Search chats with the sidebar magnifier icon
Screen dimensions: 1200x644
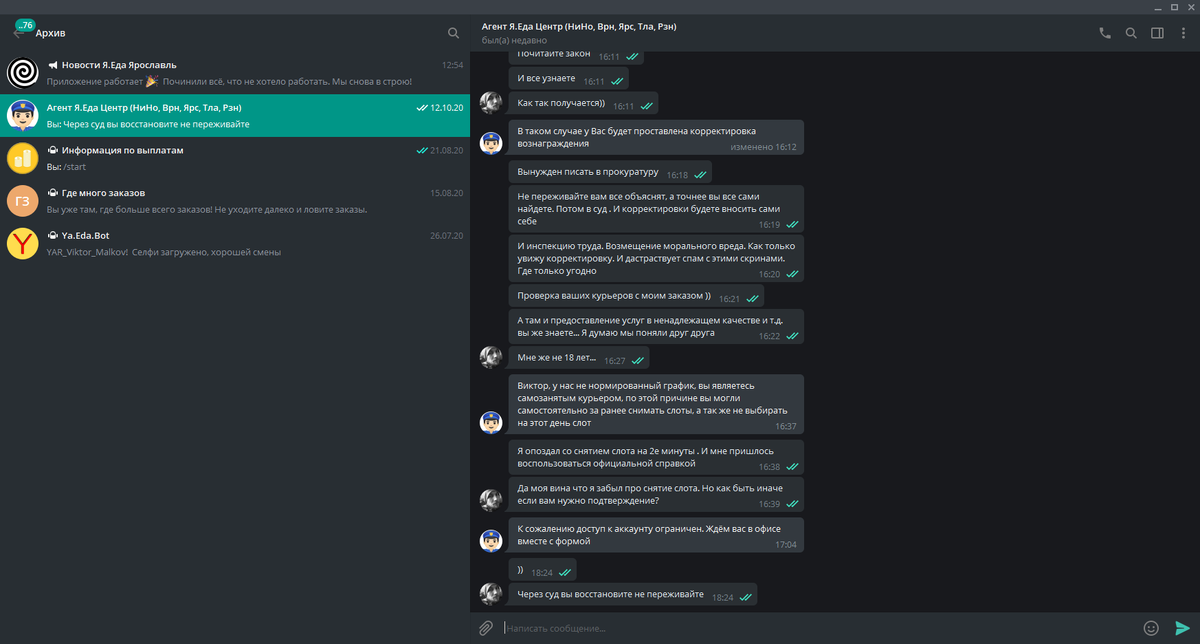coord(454,33)
